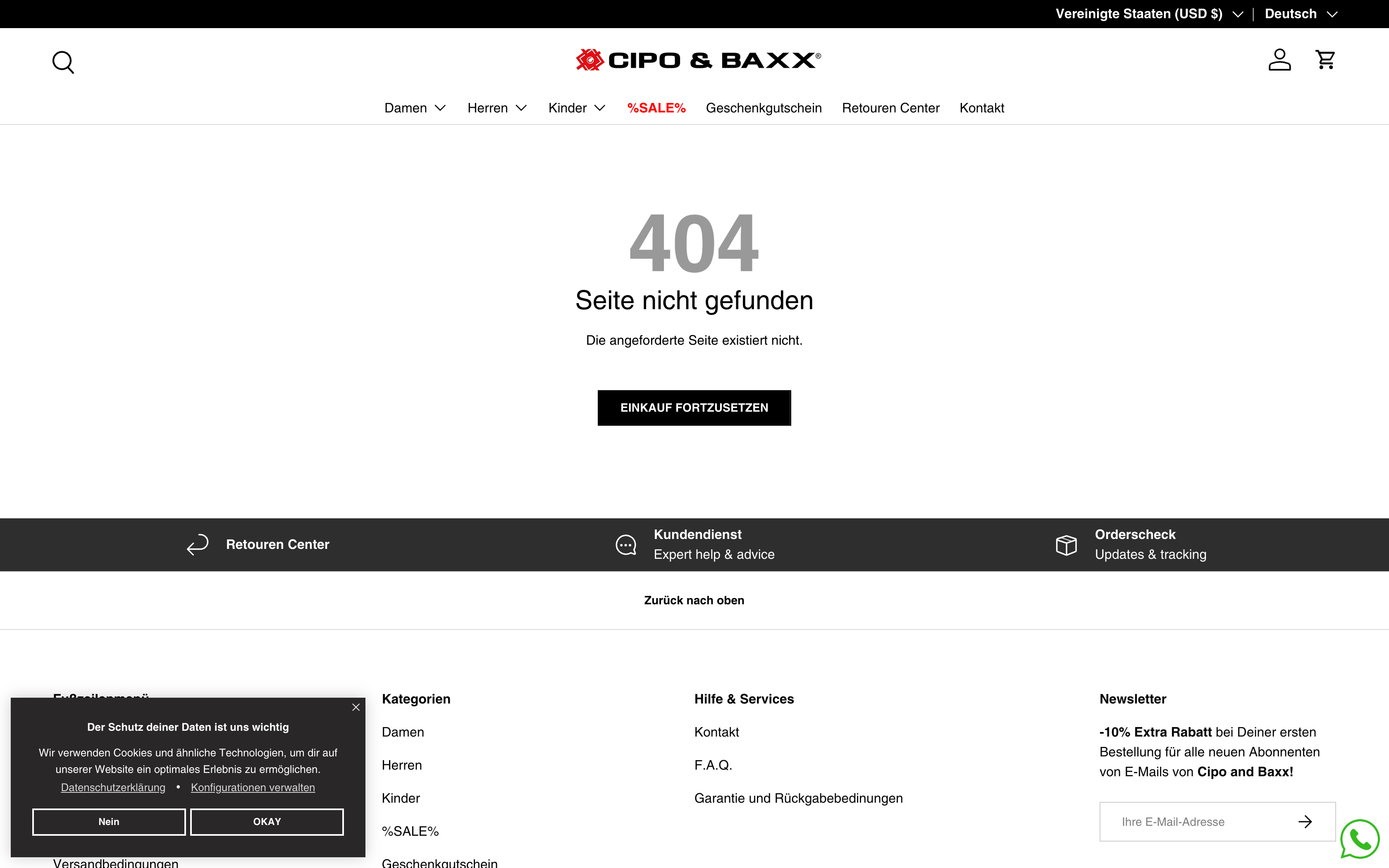Decline cookies by clicking Nein
The height and width of the screenshot is (868, 1389).
tap(108, 822)
